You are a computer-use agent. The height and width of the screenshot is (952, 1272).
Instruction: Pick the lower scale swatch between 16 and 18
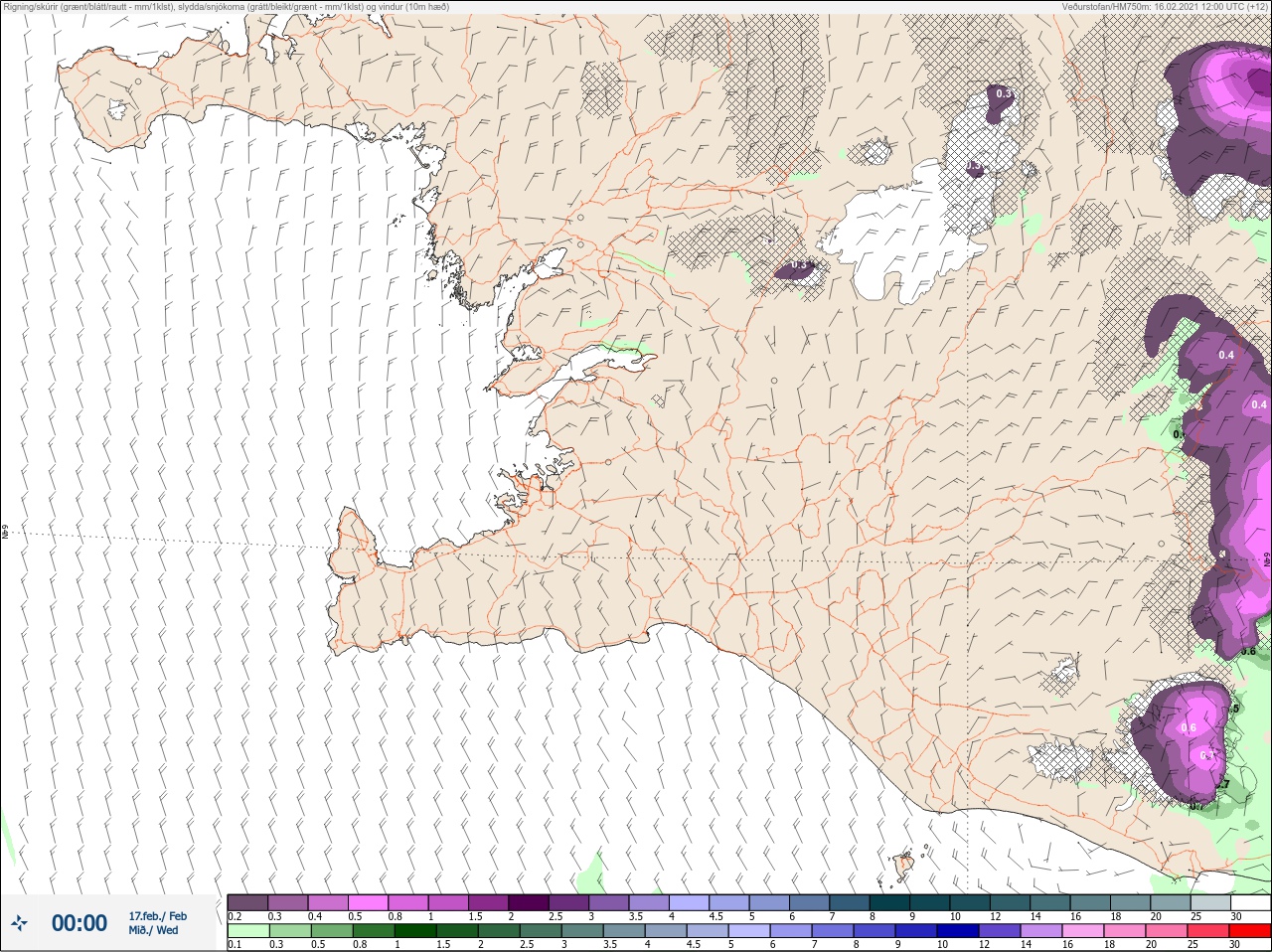pos(1083,931)
